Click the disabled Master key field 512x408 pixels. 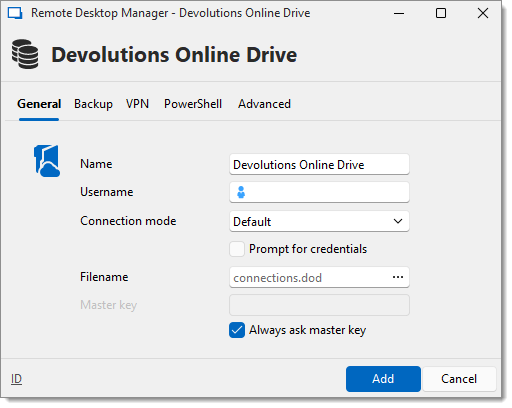pyautogui.click(x=319, y=305)
